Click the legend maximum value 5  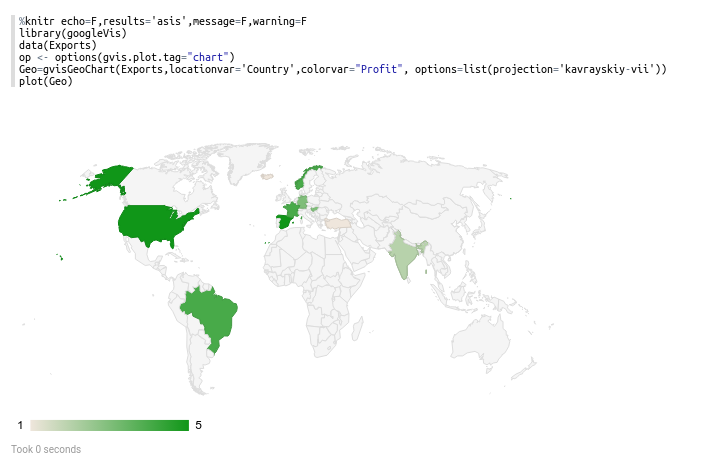(198, 425)
